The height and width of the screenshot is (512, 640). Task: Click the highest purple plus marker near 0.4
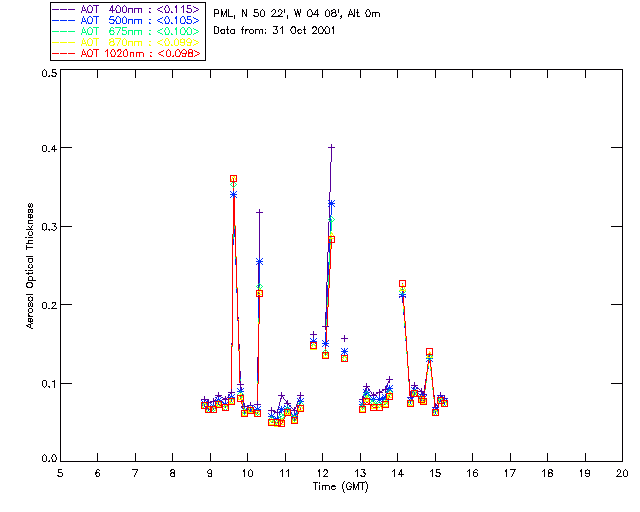click(x=331, y=147)
